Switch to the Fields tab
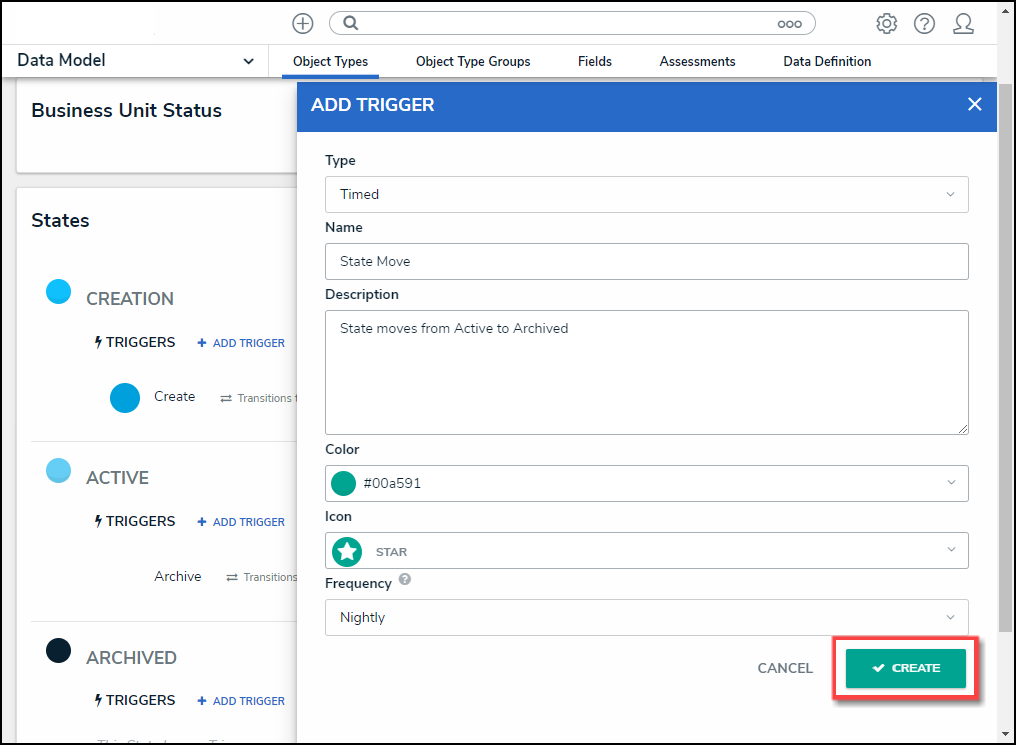Screen dimensions: 1016x745 tap(595, 62)
